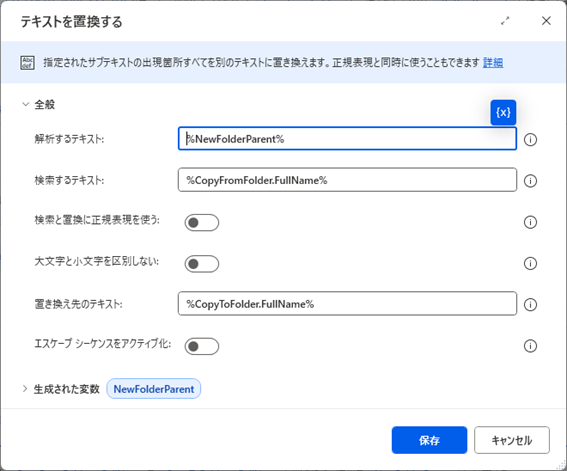The image size is (567, 471).
Task: Show info for 置き換え先のテキスト field
Action: 530,304
